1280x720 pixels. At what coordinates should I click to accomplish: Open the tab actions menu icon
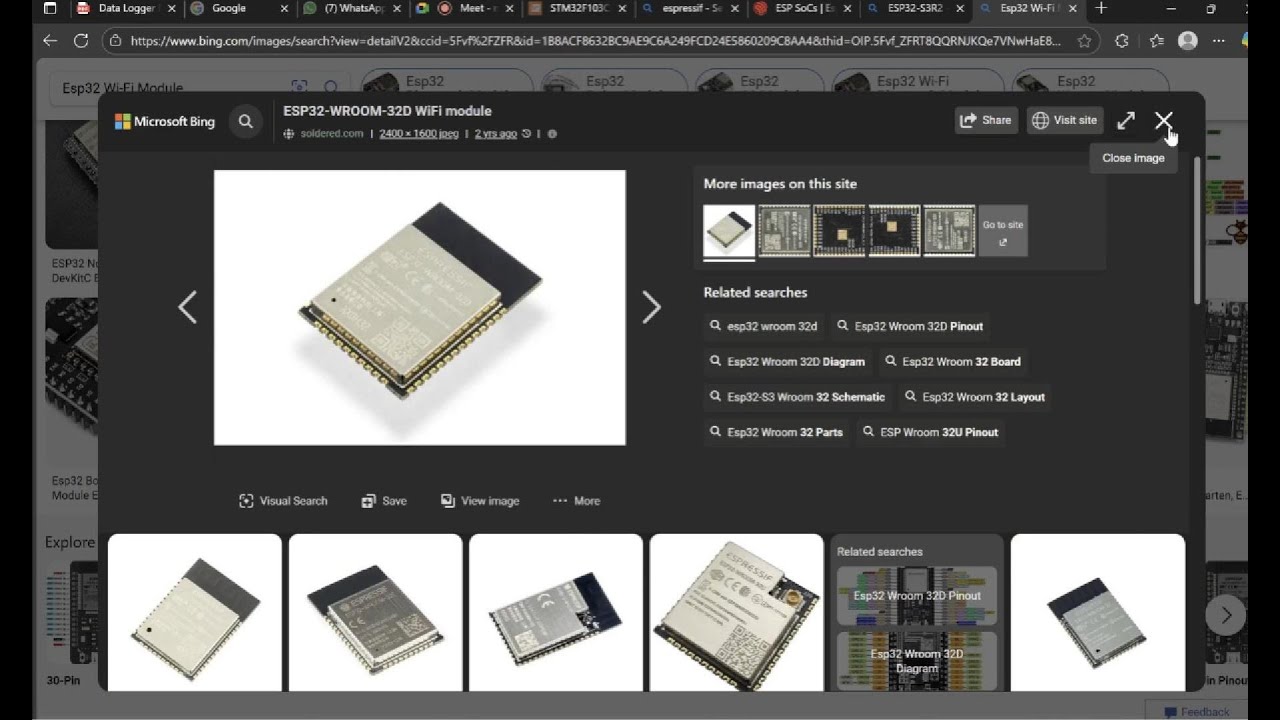(x=50, y=8)
